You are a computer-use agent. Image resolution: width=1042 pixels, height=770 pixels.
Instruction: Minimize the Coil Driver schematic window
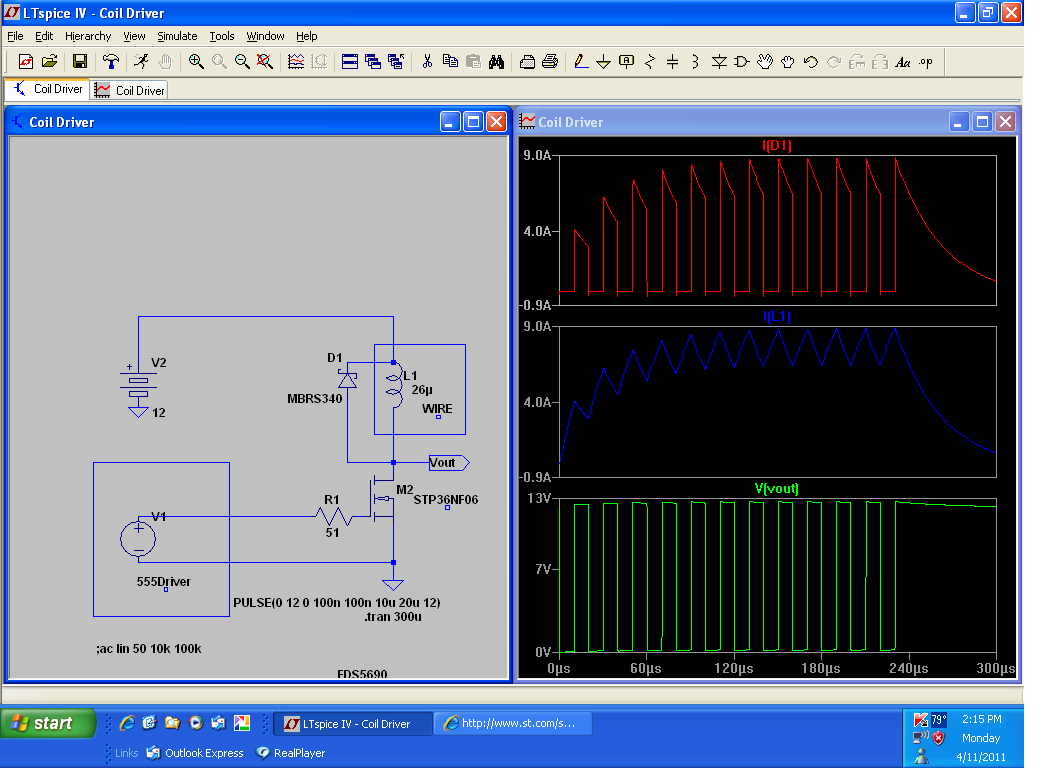(450, 122)
